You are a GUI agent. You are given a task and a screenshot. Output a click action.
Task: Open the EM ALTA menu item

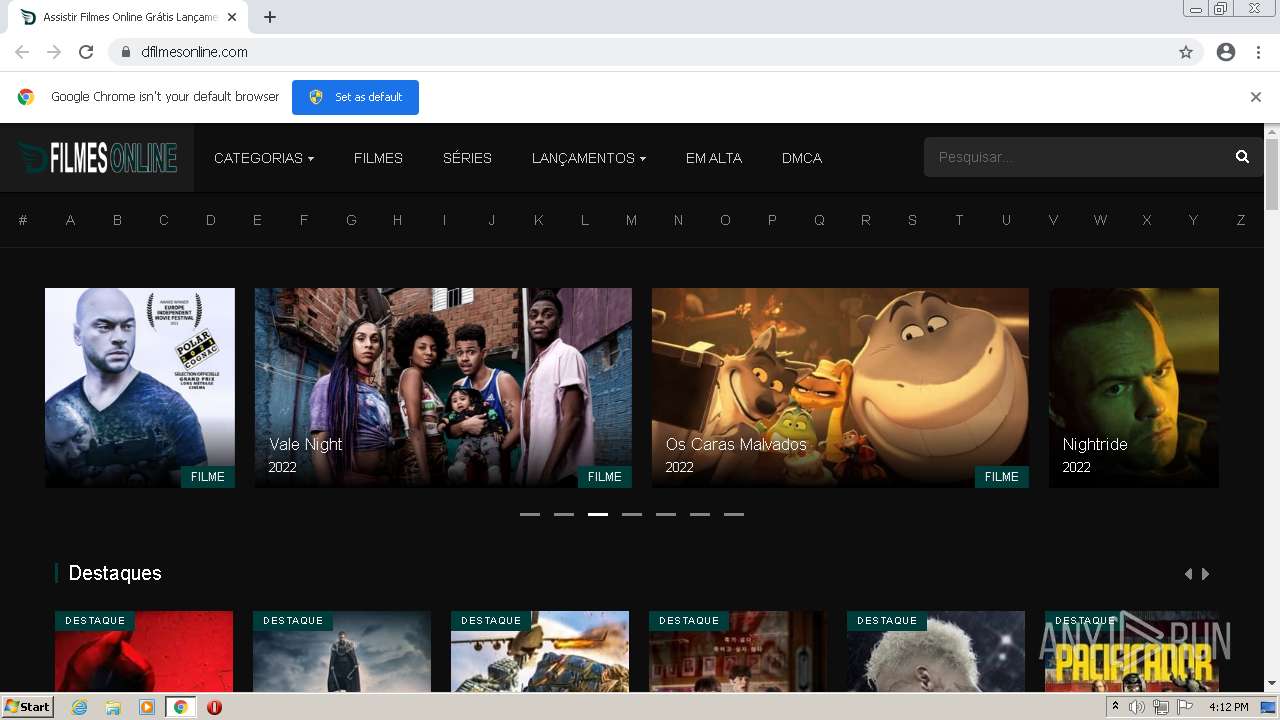(x=714, y=158)
